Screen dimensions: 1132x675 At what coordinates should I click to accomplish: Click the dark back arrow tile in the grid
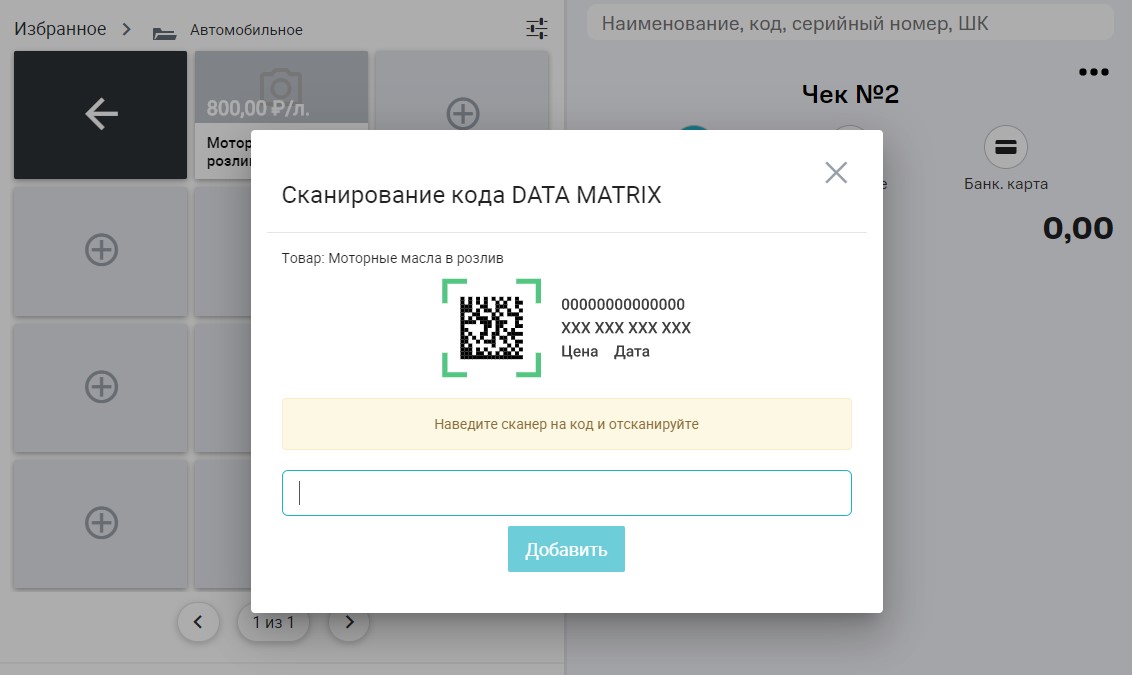click(x=100, y=114)
